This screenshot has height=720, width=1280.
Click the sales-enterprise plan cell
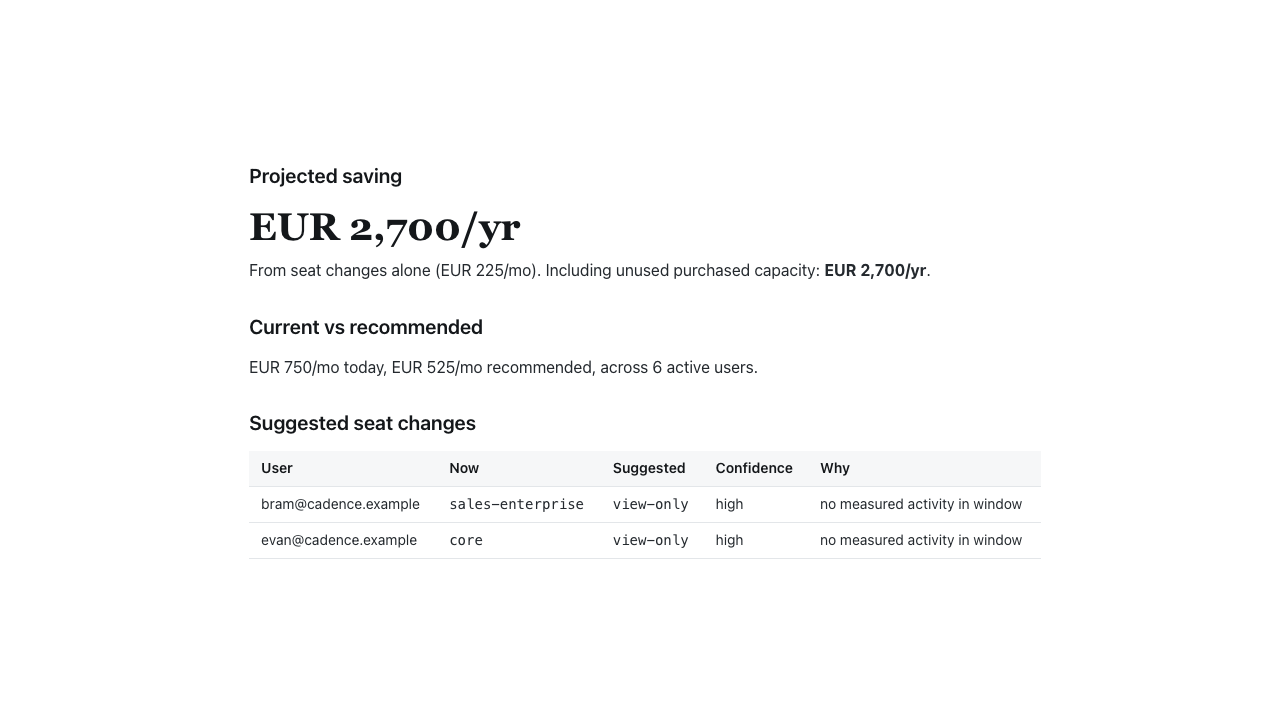tap(516, 504)
